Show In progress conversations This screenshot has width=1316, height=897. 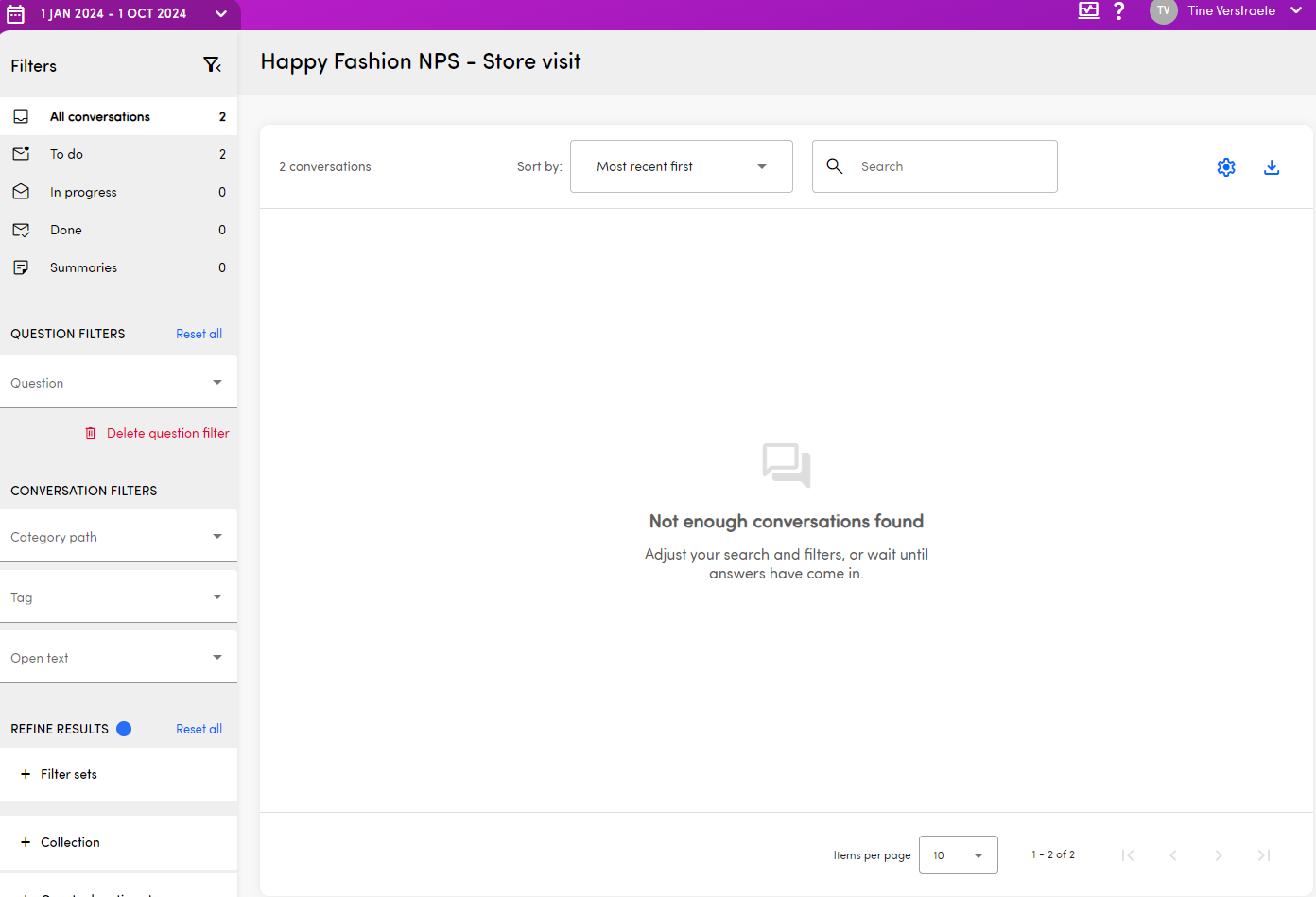coord(118,192)
